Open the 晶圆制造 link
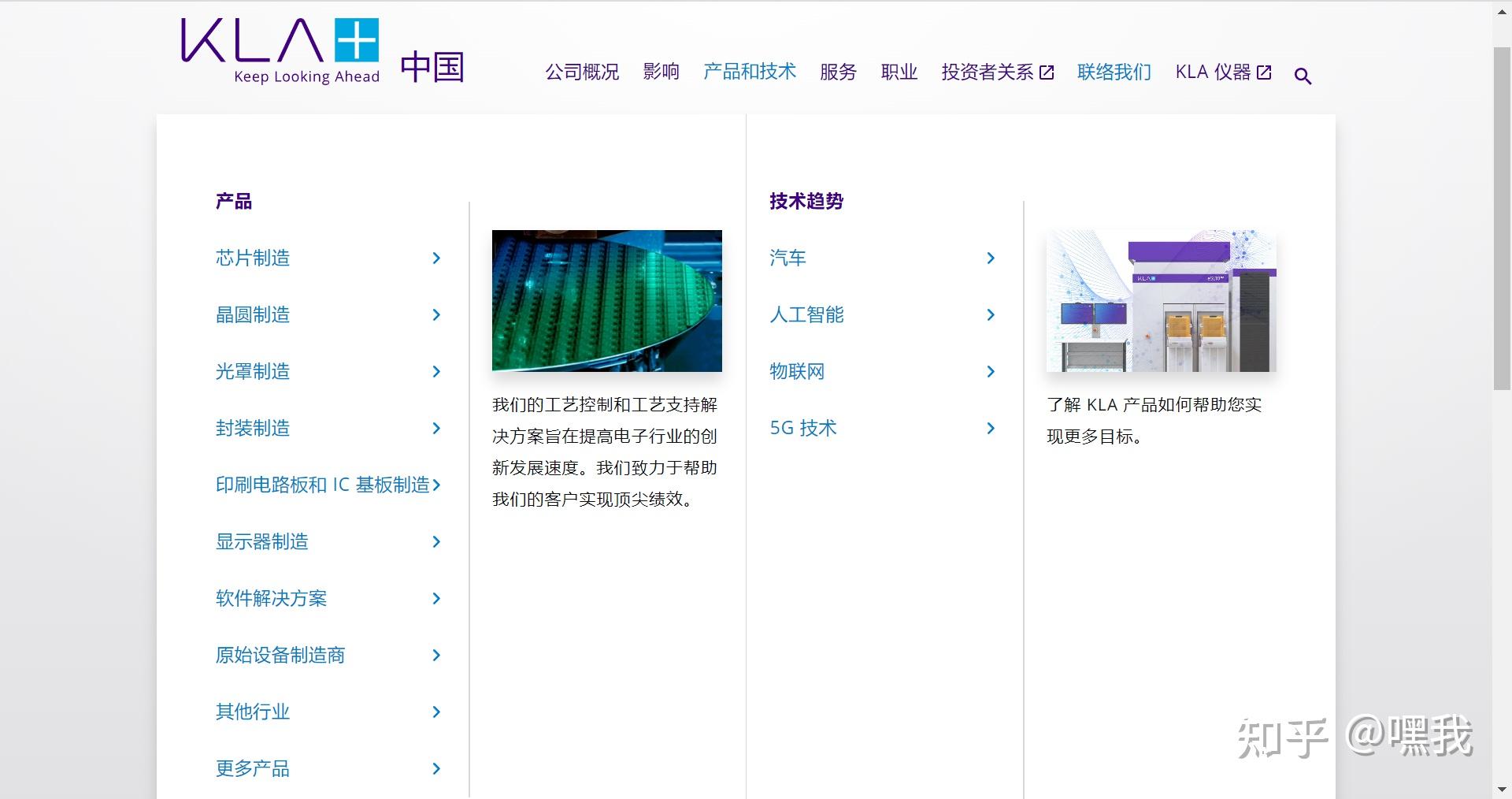 (x=253, y=314)
